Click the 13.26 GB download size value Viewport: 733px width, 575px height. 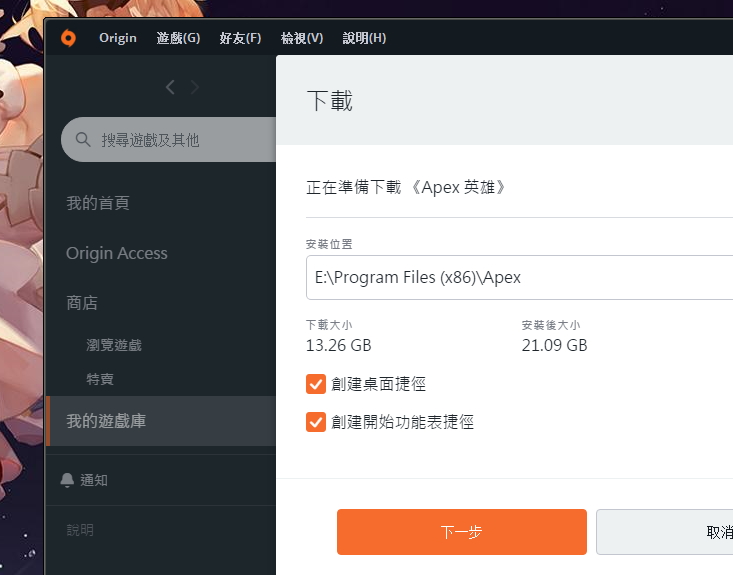pyautogui.click(x=338, y=345)
